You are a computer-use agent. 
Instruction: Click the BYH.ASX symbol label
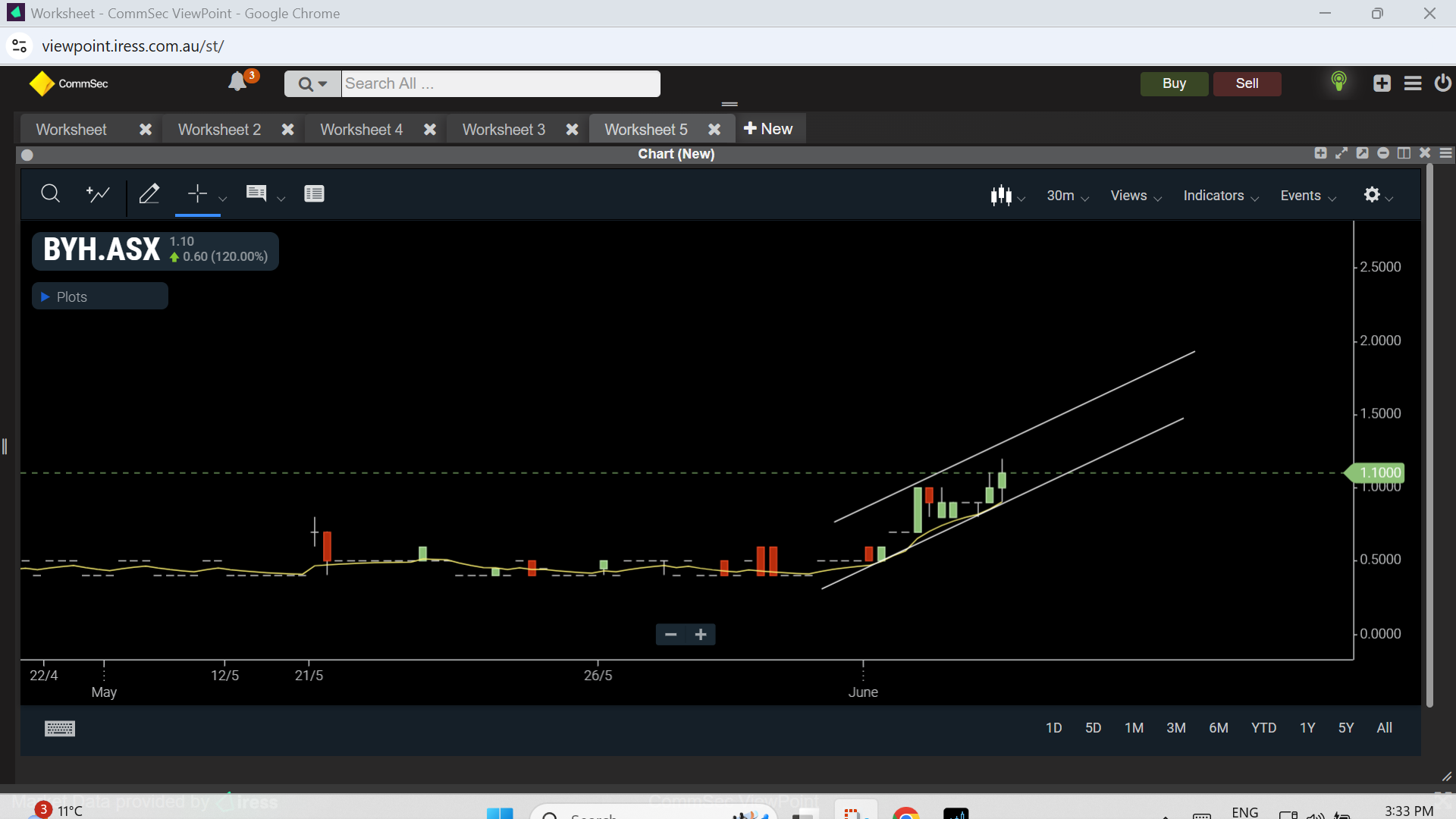102,249
